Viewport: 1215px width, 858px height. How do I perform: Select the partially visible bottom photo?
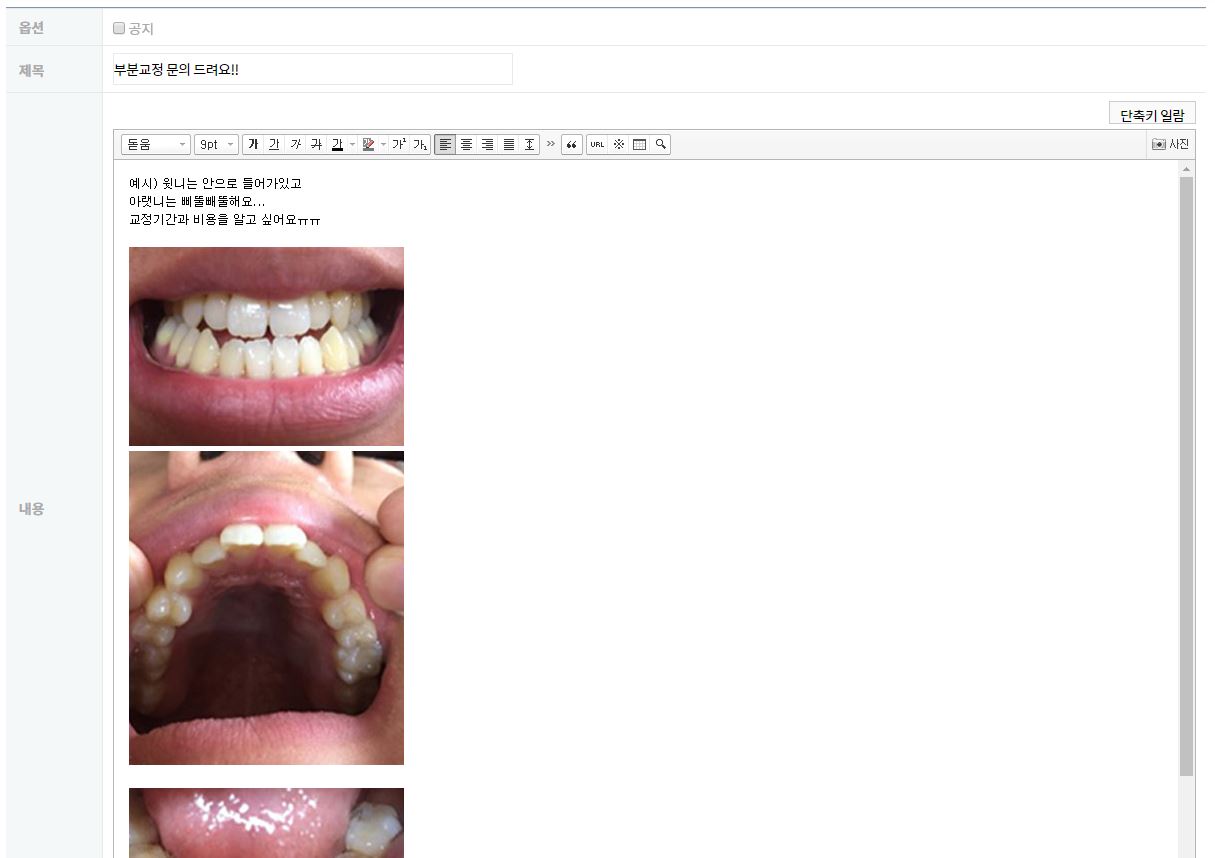(266, 823)
